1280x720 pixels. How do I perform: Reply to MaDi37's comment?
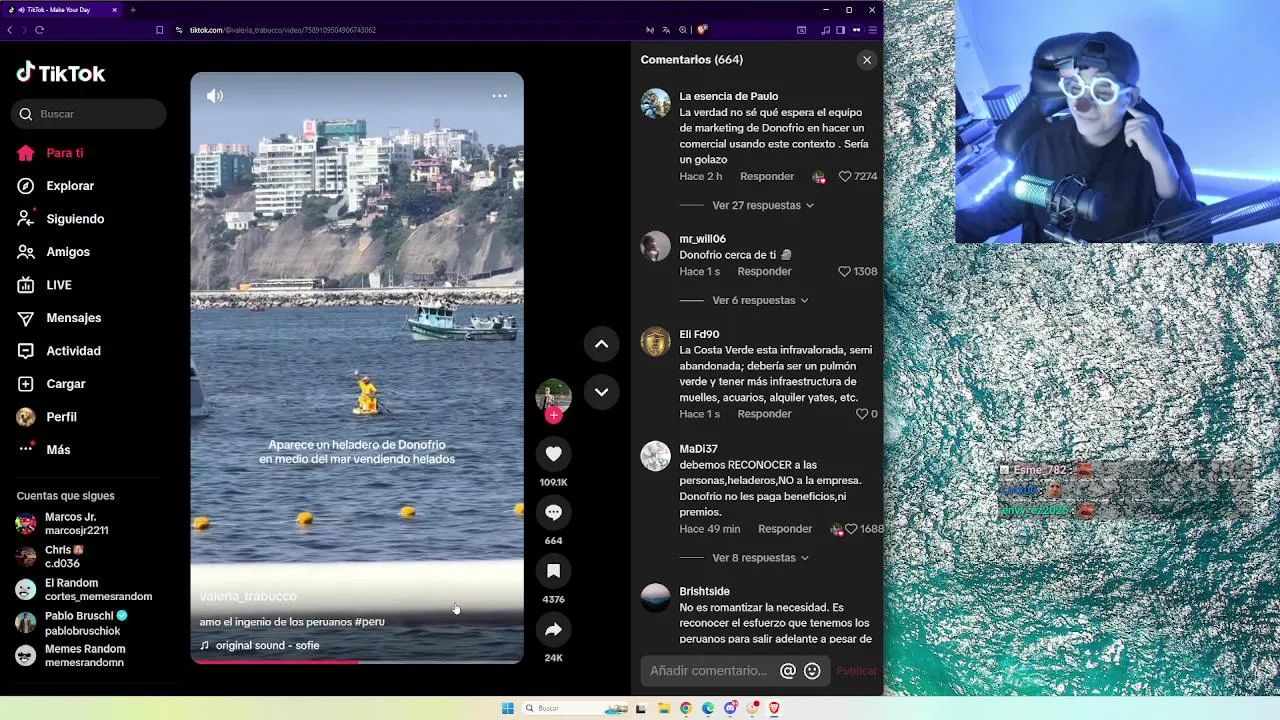(x=785, y=529)
